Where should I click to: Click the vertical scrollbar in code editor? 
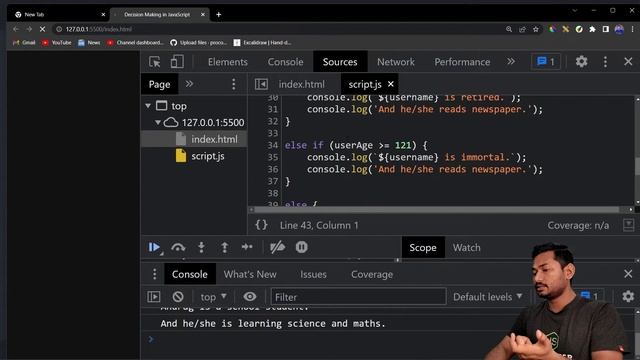[x=637, y=166]
